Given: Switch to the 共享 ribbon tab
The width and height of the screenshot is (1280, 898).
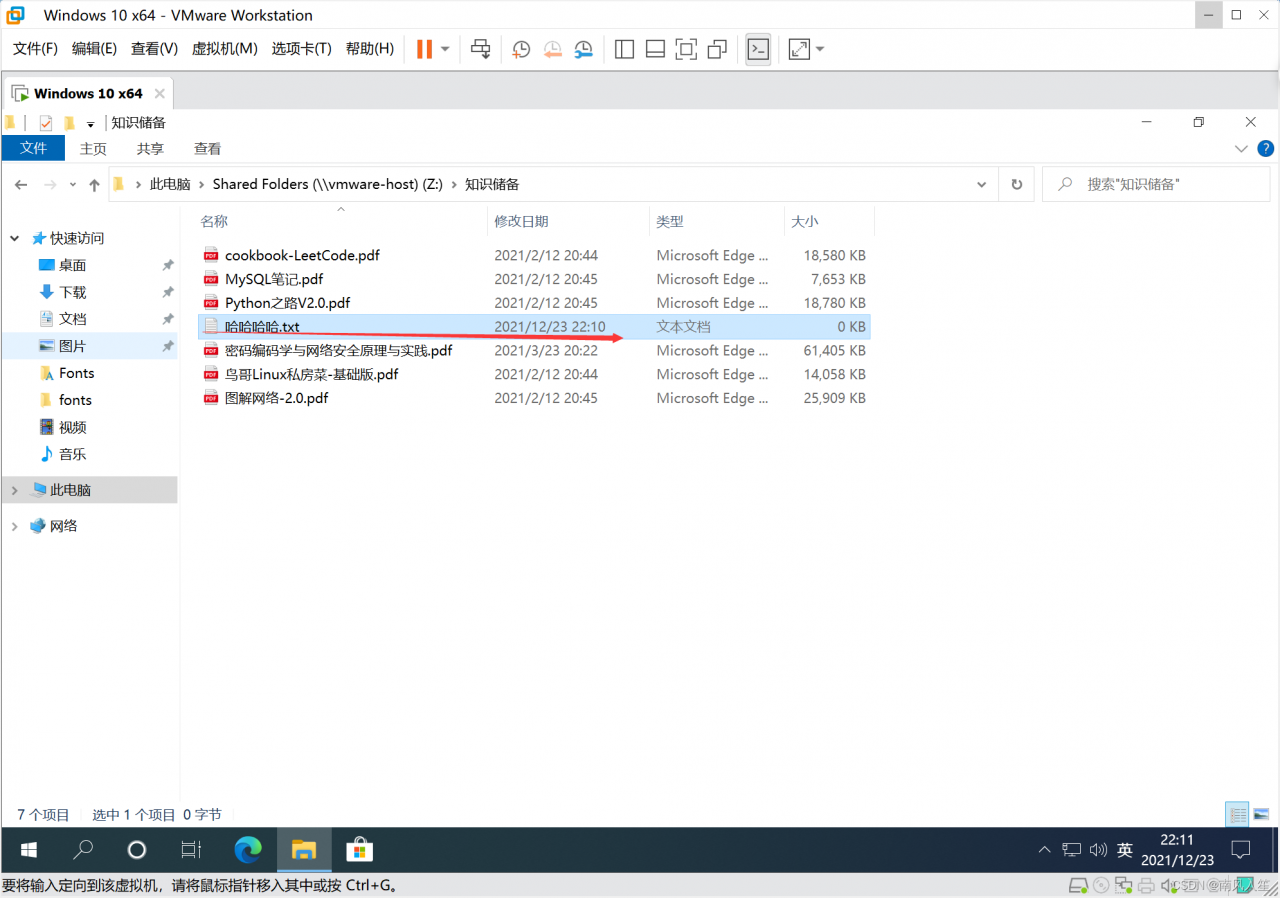Looking at the screenshot, I should click(150, 148).
